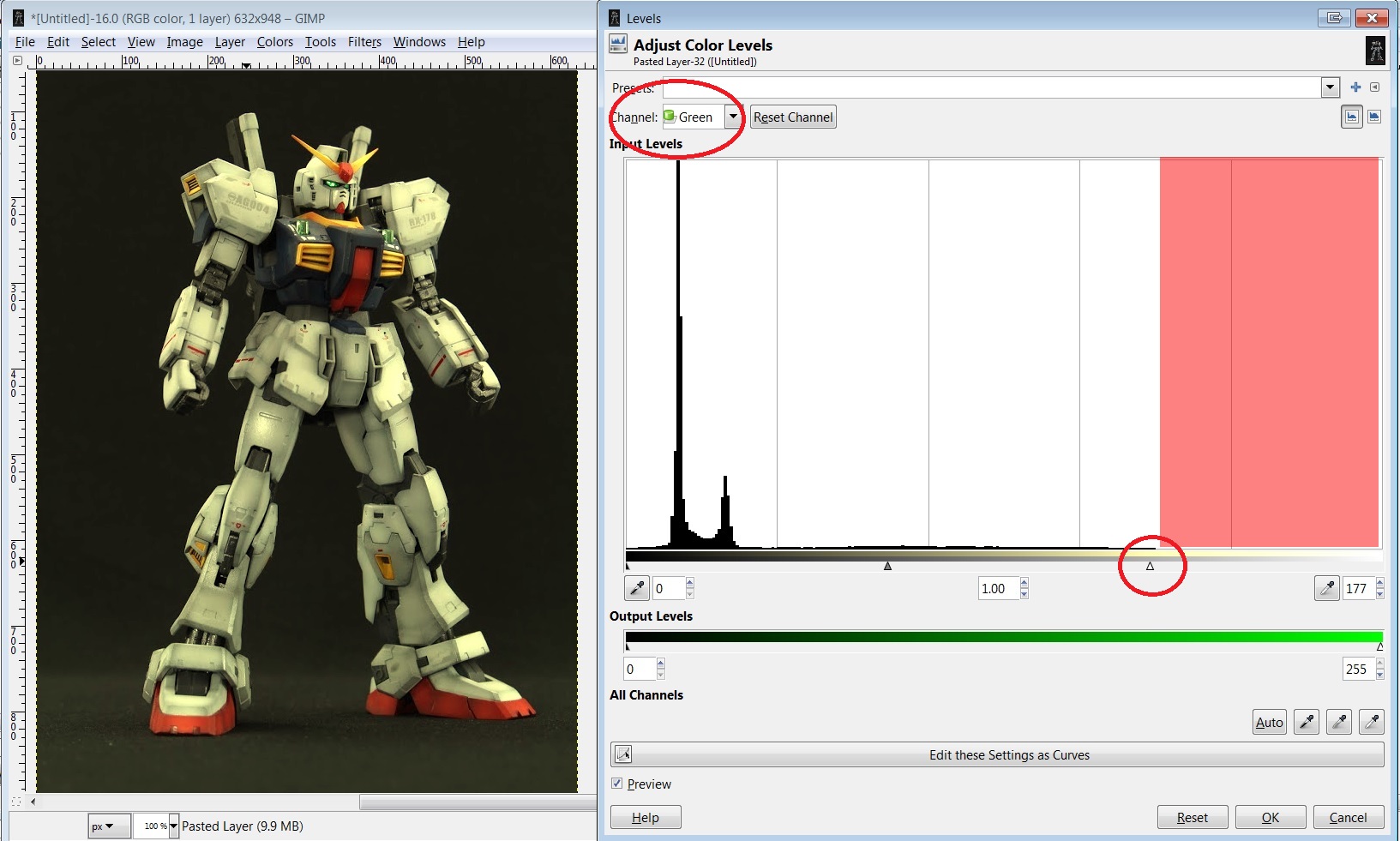Viewport: 1400px width, 841px height.
Task: Click the Levels dialog detach button
Action: coord(1335,17)
